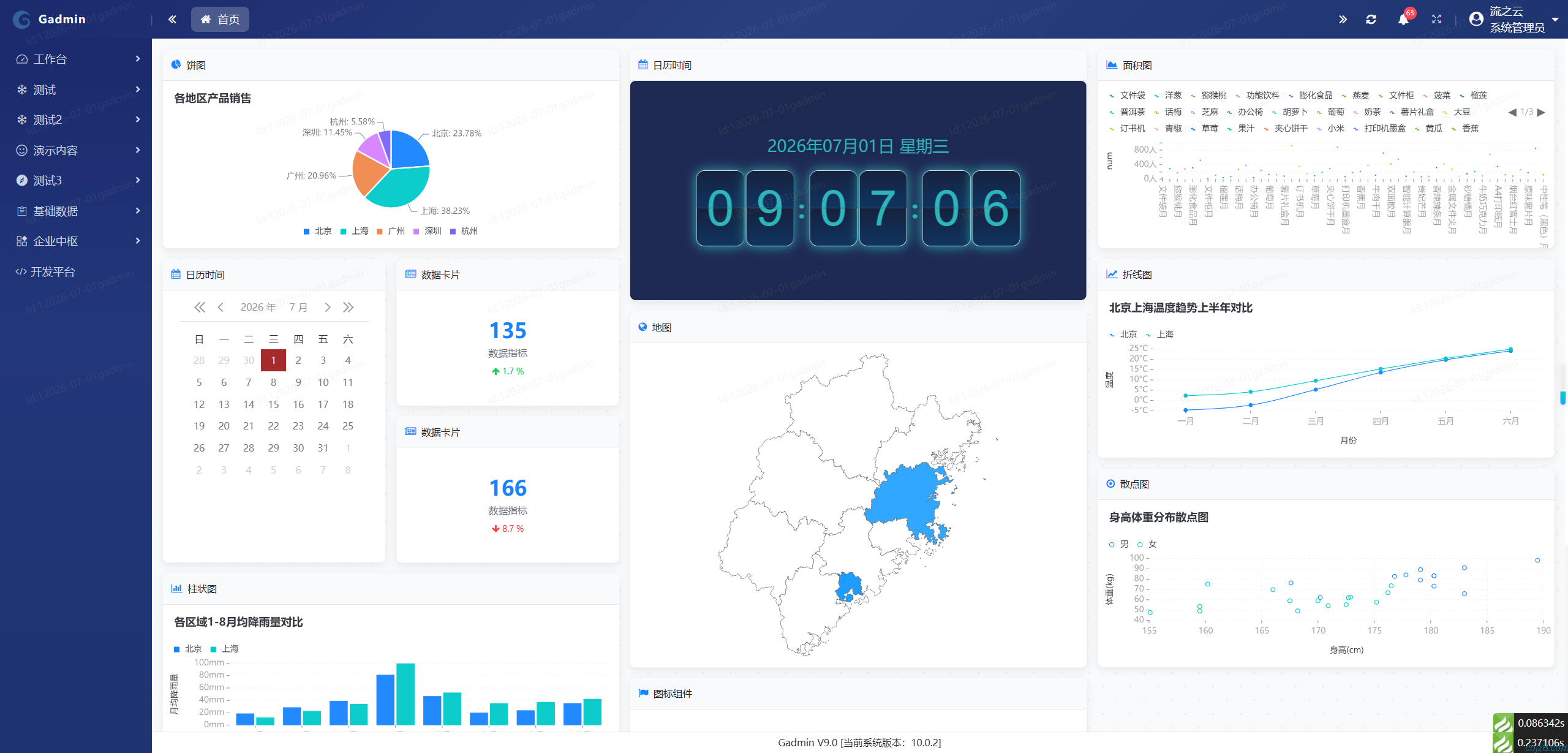
Task: Go to previous month in calendar
Action: coord(221,308)
